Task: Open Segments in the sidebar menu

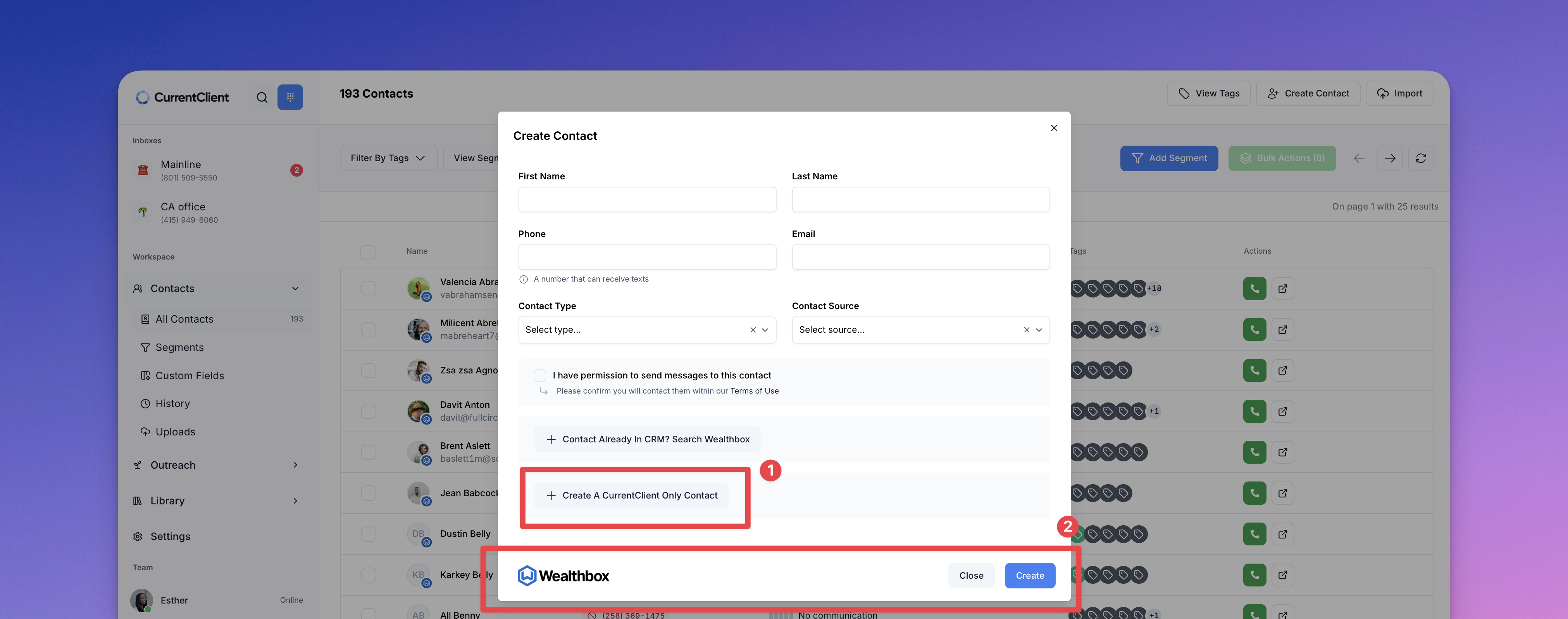Action: 179,347
